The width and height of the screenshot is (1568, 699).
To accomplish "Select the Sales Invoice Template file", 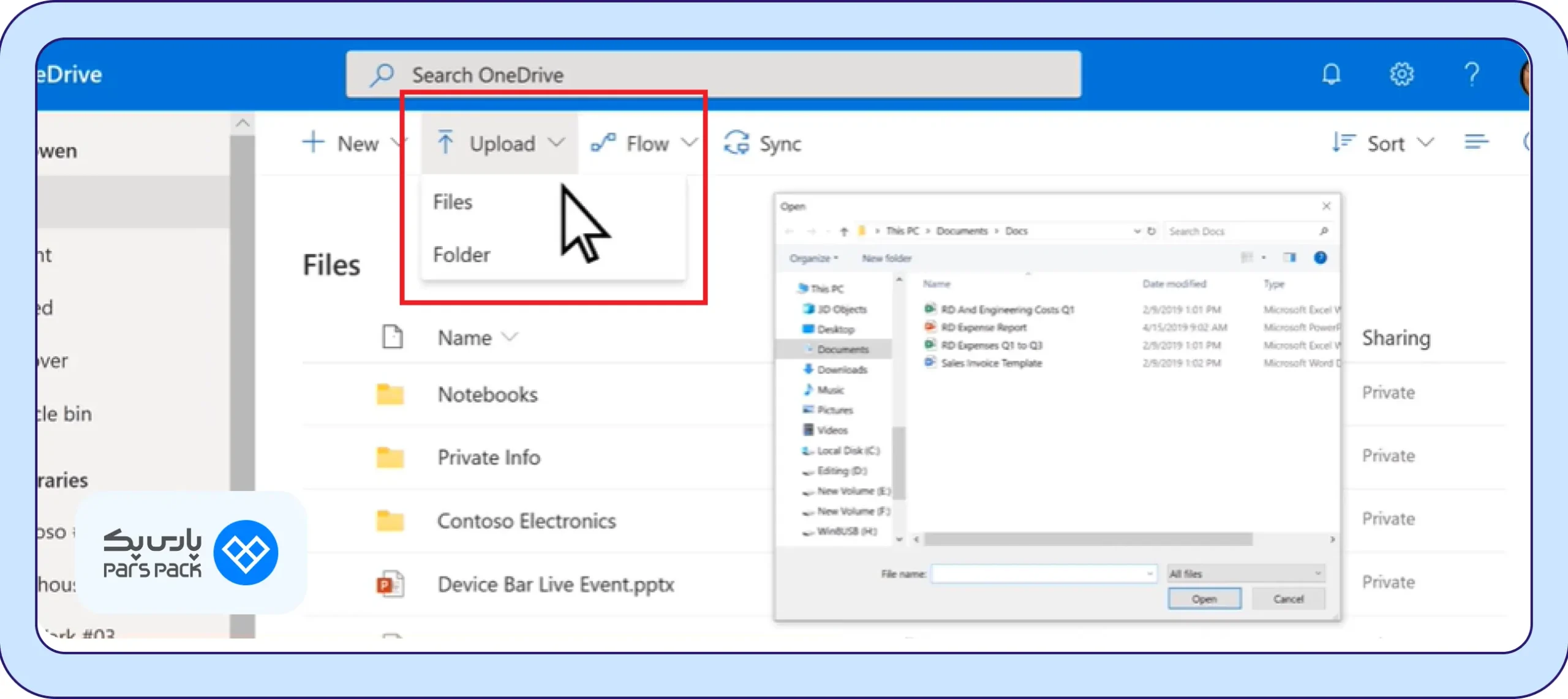I will click(x=984, y=363).
